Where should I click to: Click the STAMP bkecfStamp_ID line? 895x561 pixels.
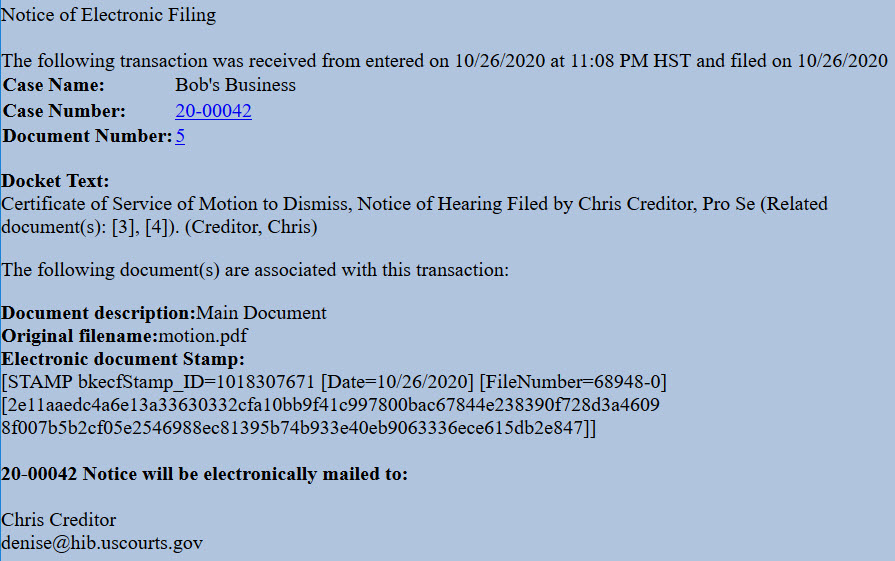334,382
